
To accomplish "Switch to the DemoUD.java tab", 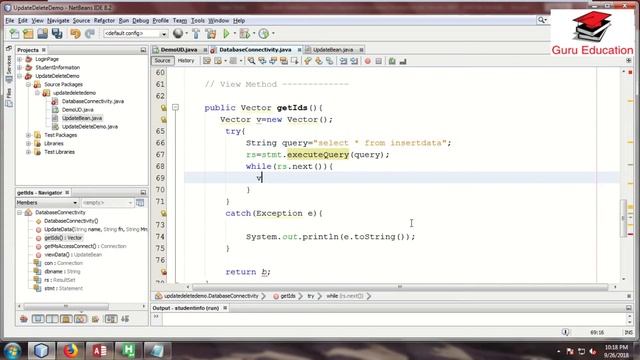I will pyautogui.click(x=179, y=49).
